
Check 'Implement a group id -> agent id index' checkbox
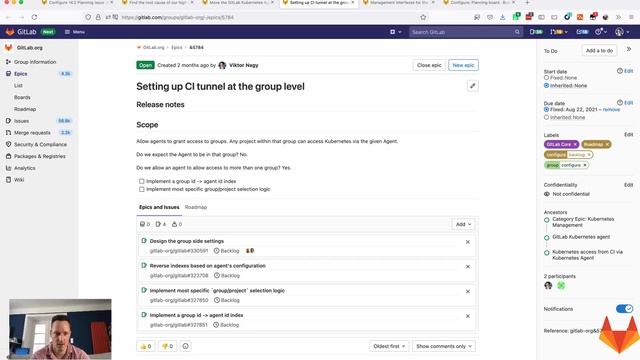(x=142, y=181)
